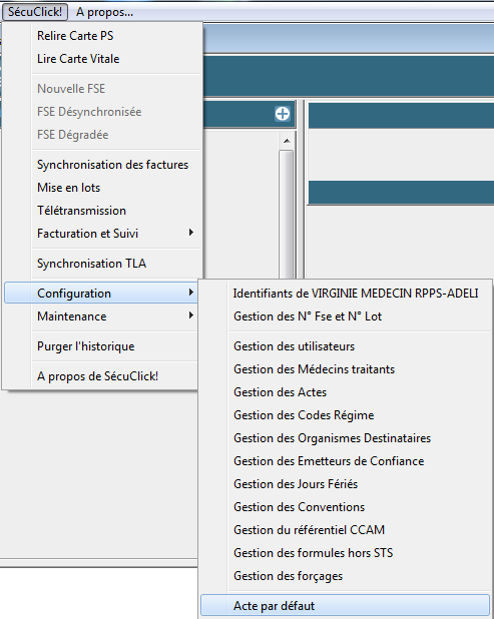Open the A propos... menu
Image resolution: width=494 pixels, height=619 pixels.
(x=104, y=12)
